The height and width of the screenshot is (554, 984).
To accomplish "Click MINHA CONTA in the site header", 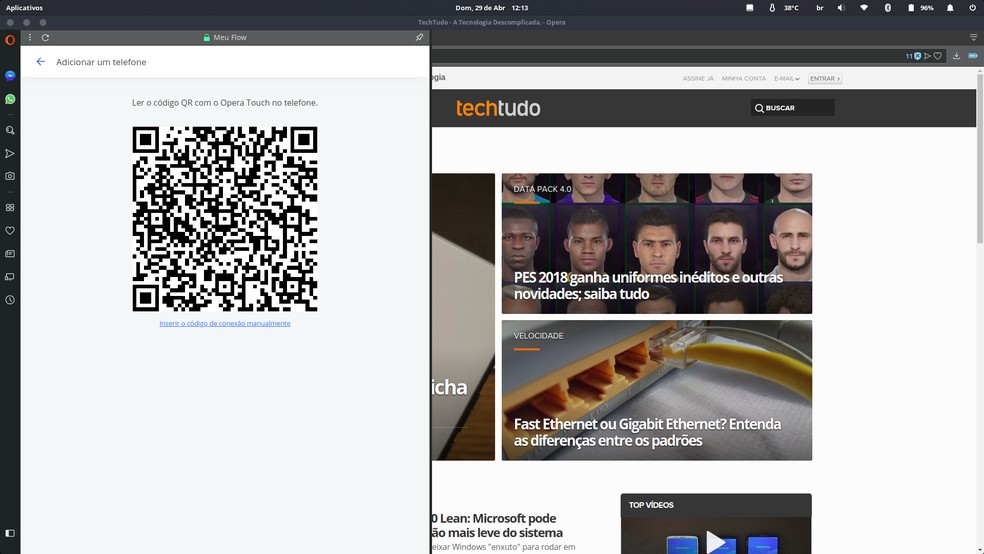I will coord(743,78).
